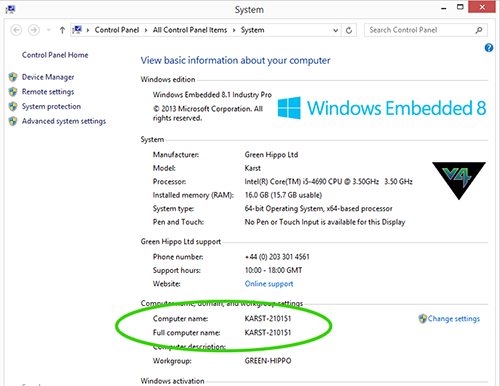Click Change settings for computer name
The width and height of the screenshot is (500, 386).
point(454,319)
